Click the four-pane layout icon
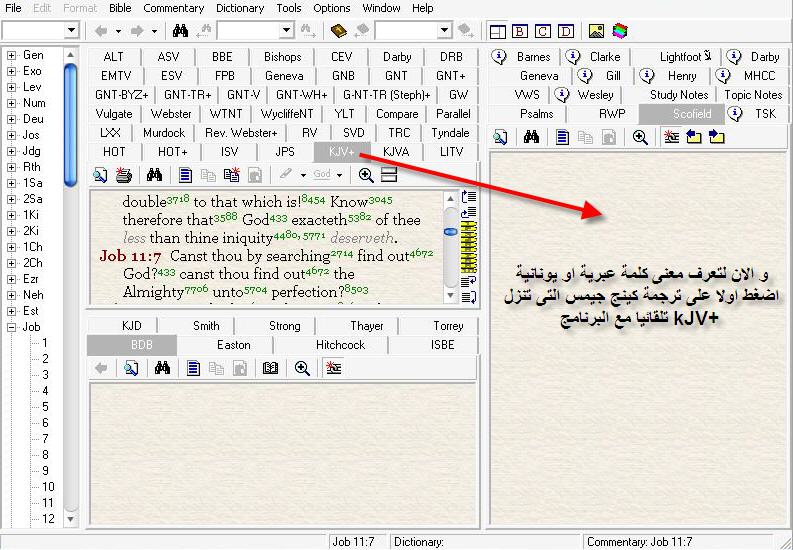The width and height of the screenshot is (793, 550). point(498,31)
